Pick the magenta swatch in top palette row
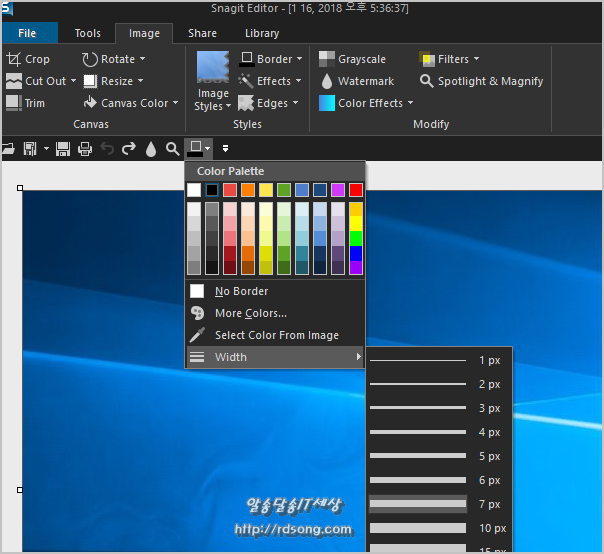The width and height of the screenshot is (604, 554). click(338, 190)
